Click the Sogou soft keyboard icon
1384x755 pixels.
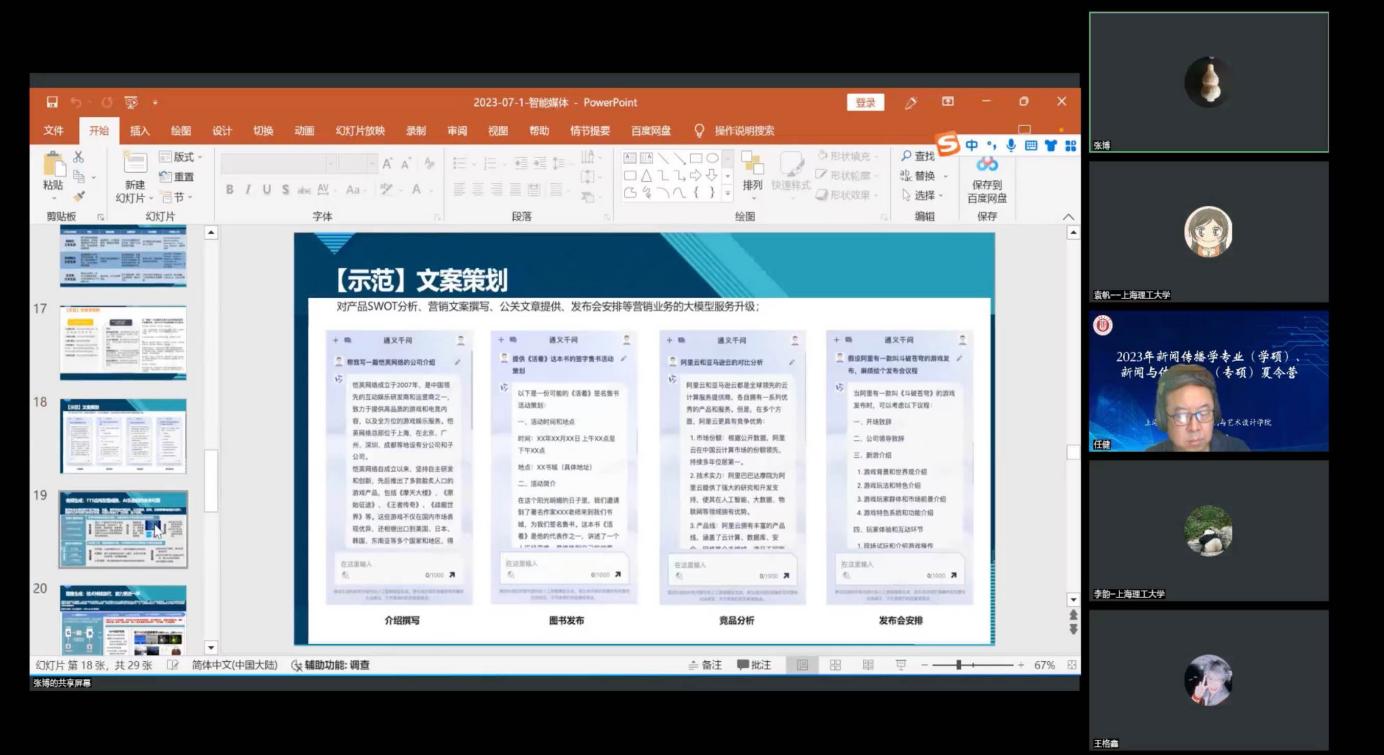(1031, 145)
